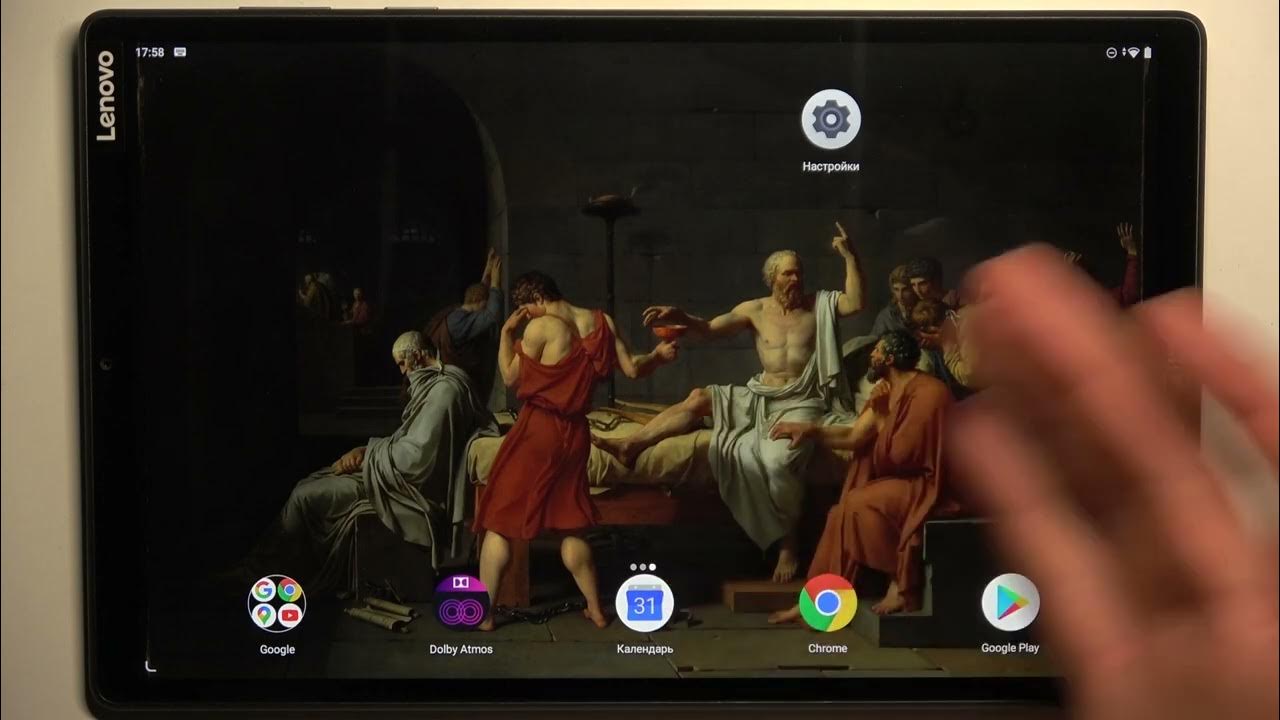The width and height of the screenshot is (1280, 720).
Task: Tap the Календарь label
Action: coord(645,649)
